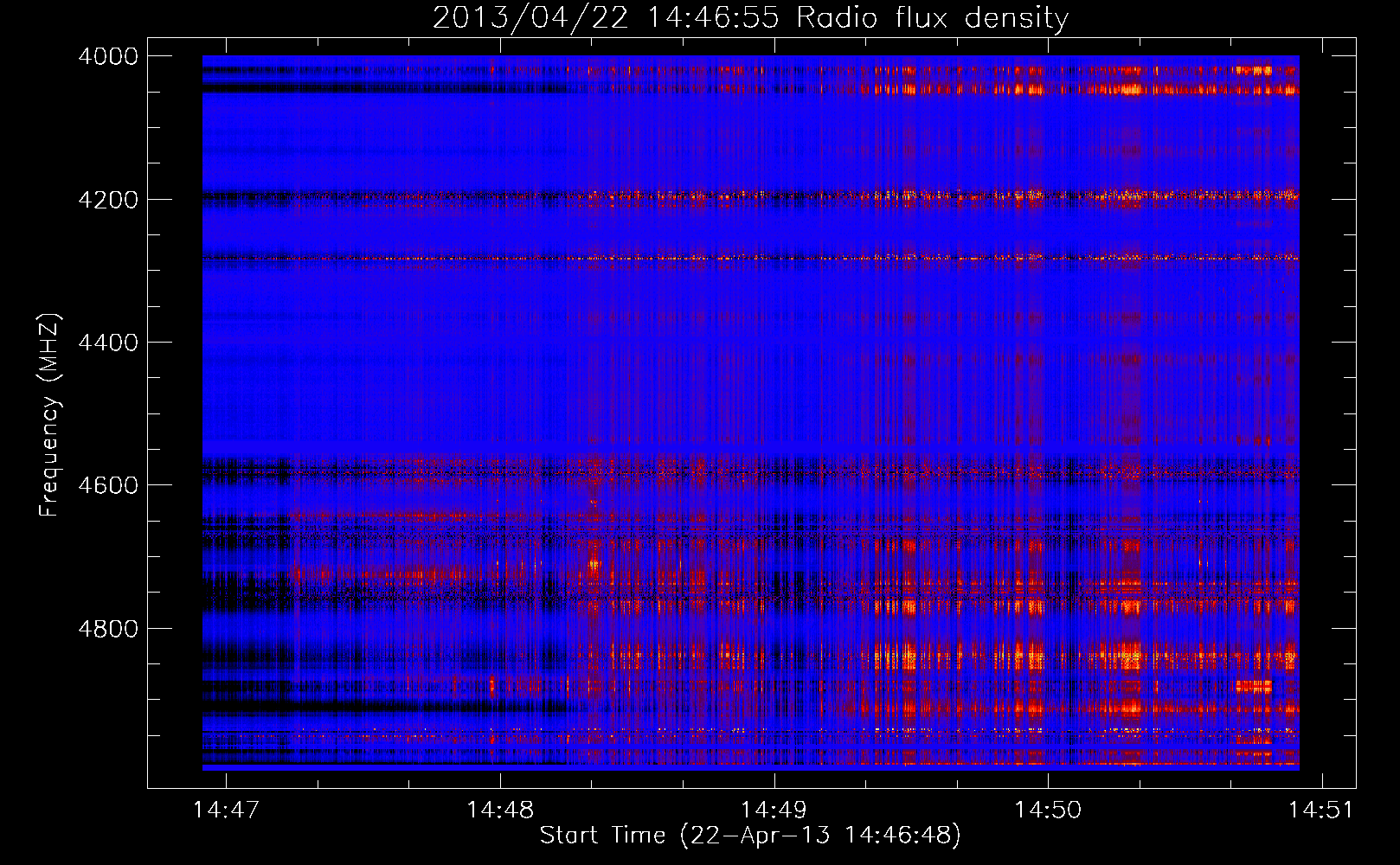Click the 4800 frequency tick label
1400x865 pixels.
click(108, 629)
